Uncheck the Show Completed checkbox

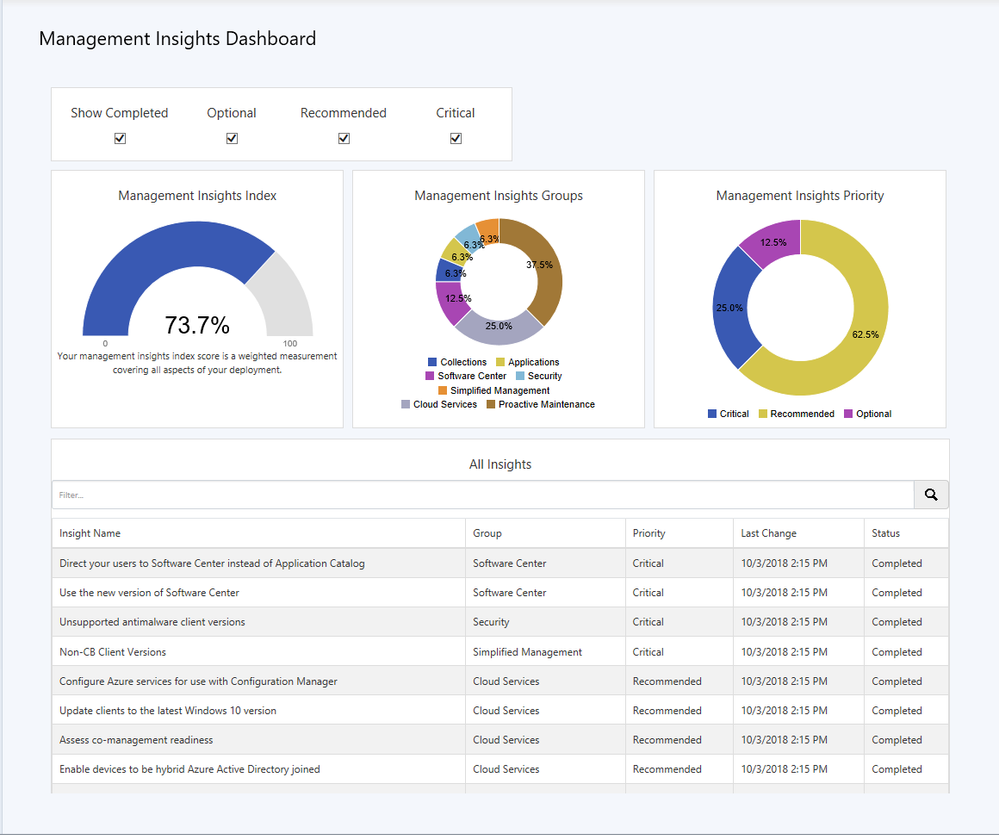point(120,139)
